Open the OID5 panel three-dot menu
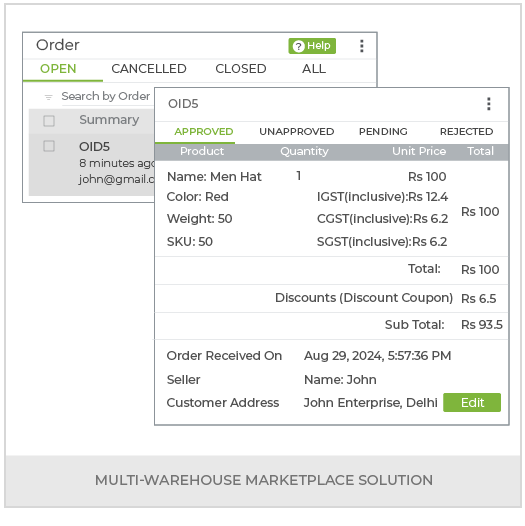This screenshot has height=526, width=525. (488, 104)
